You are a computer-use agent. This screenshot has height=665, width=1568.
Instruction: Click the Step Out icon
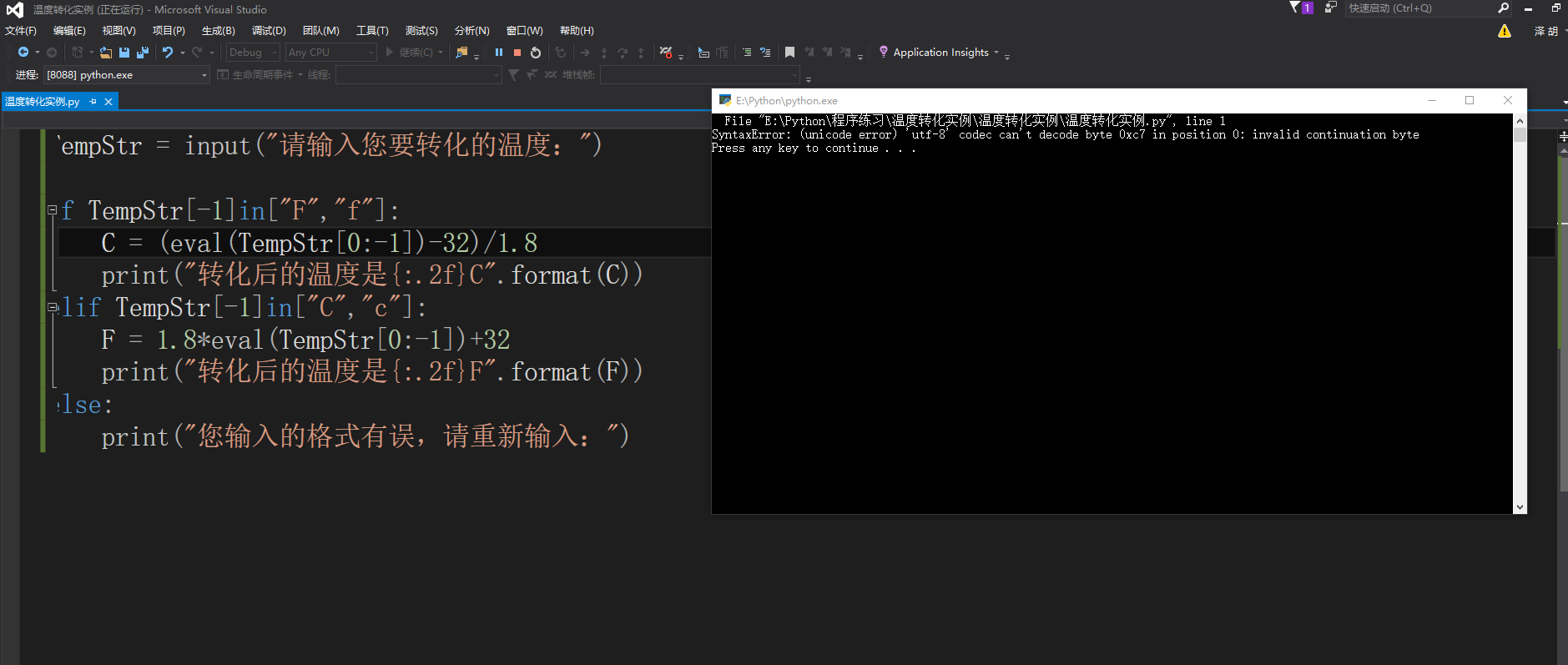pyautogui.click(x=641, y=53)
